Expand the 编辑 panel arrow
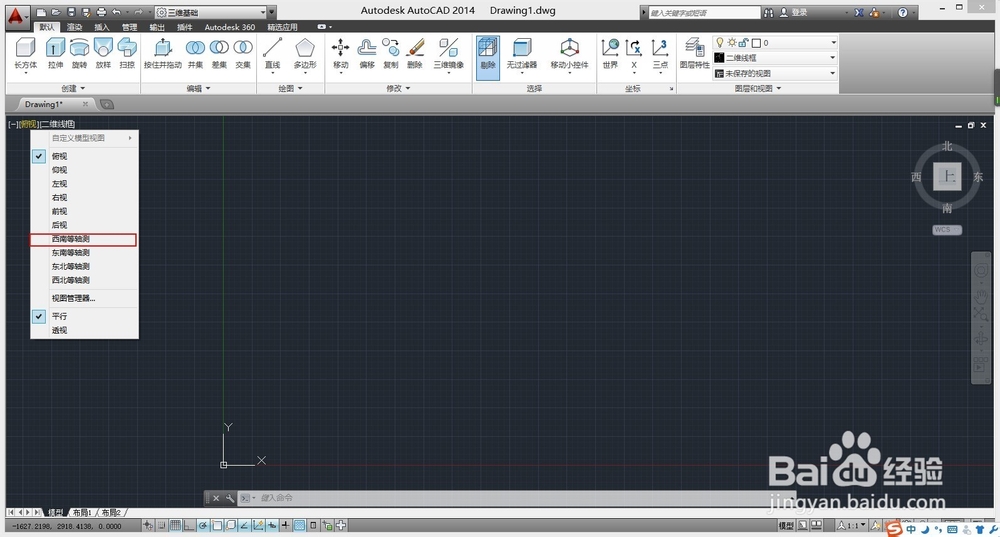The width and height of the screenshot is (1000, 537). (208, 89)
